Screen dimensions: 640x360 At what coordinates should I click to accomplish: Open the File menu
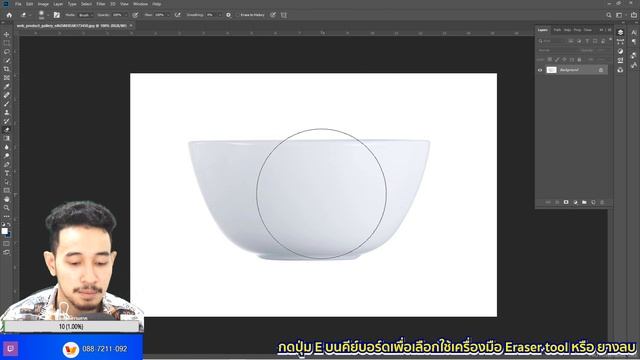(x=18, y=4)
